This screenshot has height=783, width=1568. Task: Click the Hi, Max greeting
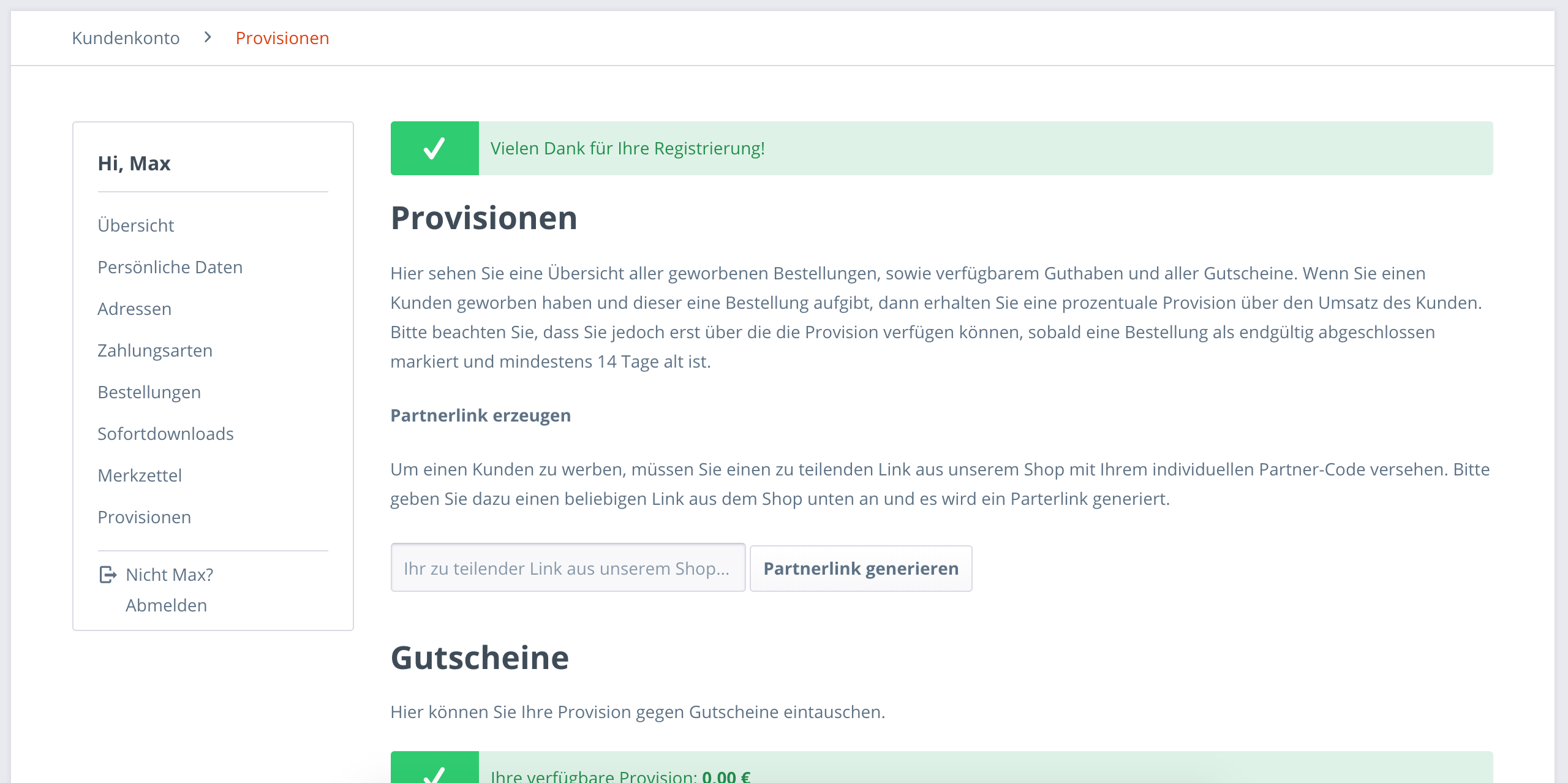134,164
